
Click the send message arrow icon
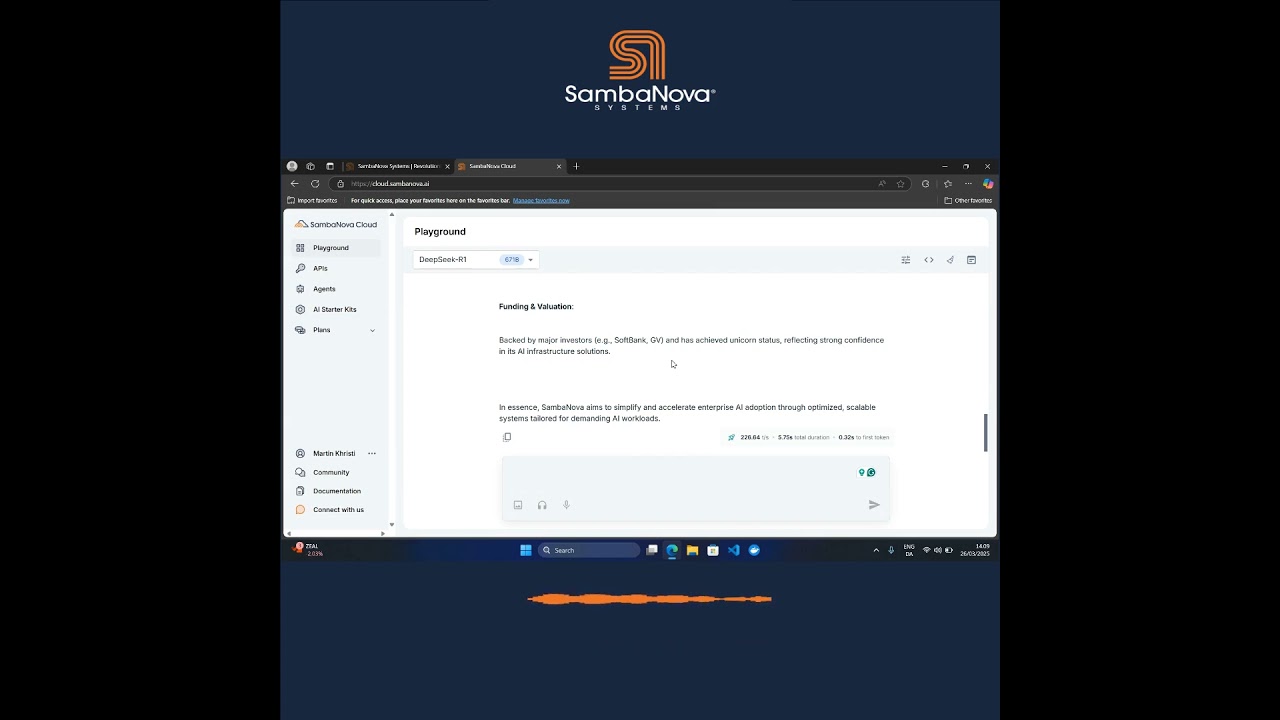point(874,505)
